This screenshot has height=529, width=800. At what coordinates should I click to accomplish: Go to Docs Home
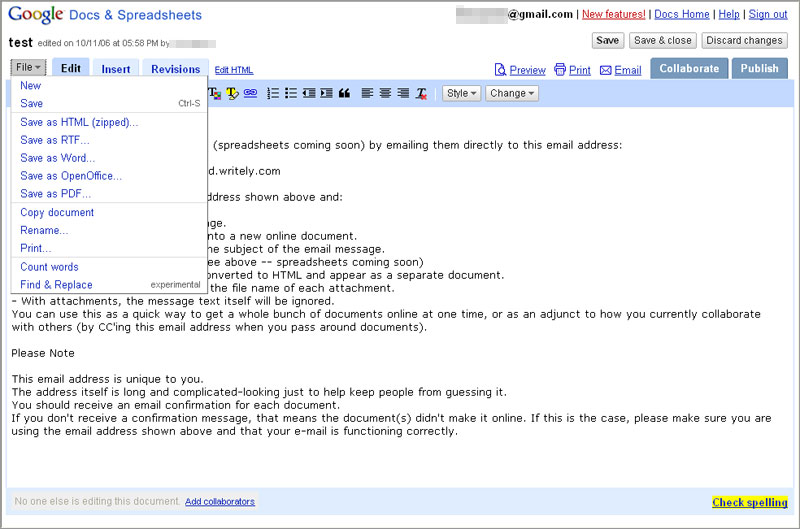pos(682,14)
